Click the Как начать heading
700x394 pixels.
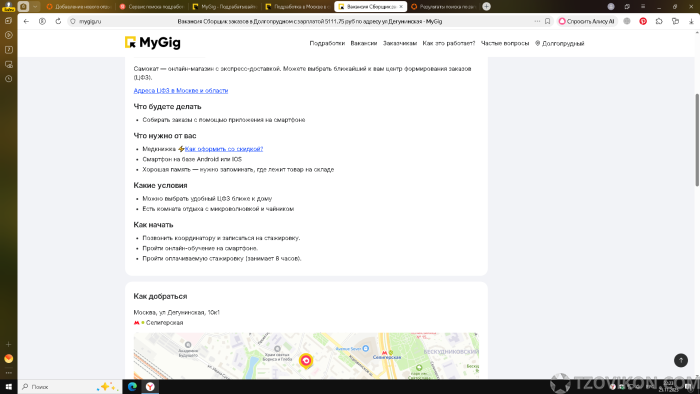[153, 224]
